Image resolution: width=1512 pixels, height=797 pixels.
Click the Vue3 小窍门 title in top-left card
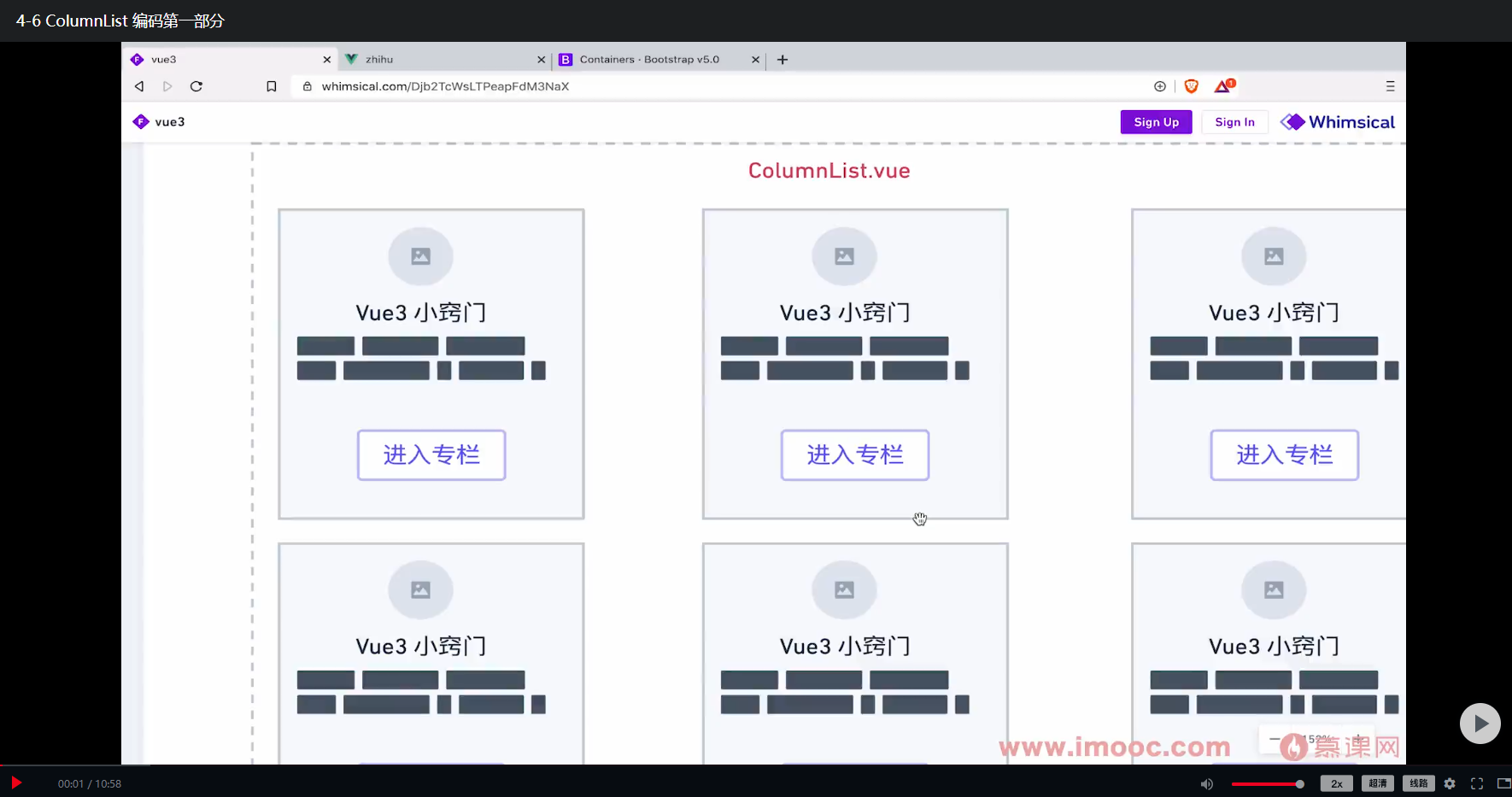click(421, 313)
